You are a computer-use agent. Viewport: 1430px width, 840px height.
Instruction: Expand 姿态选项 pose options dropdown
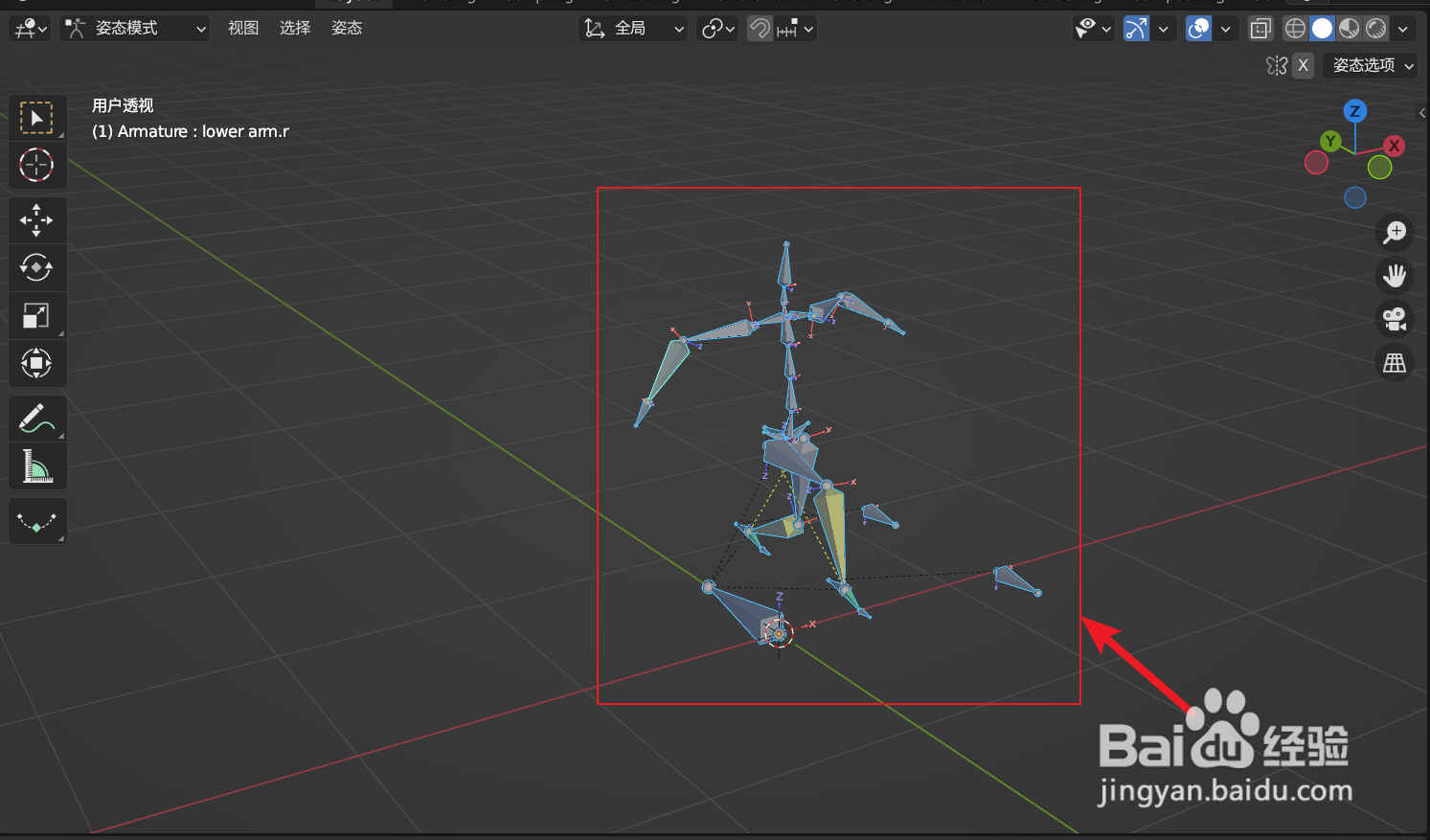coord(1371,65)
